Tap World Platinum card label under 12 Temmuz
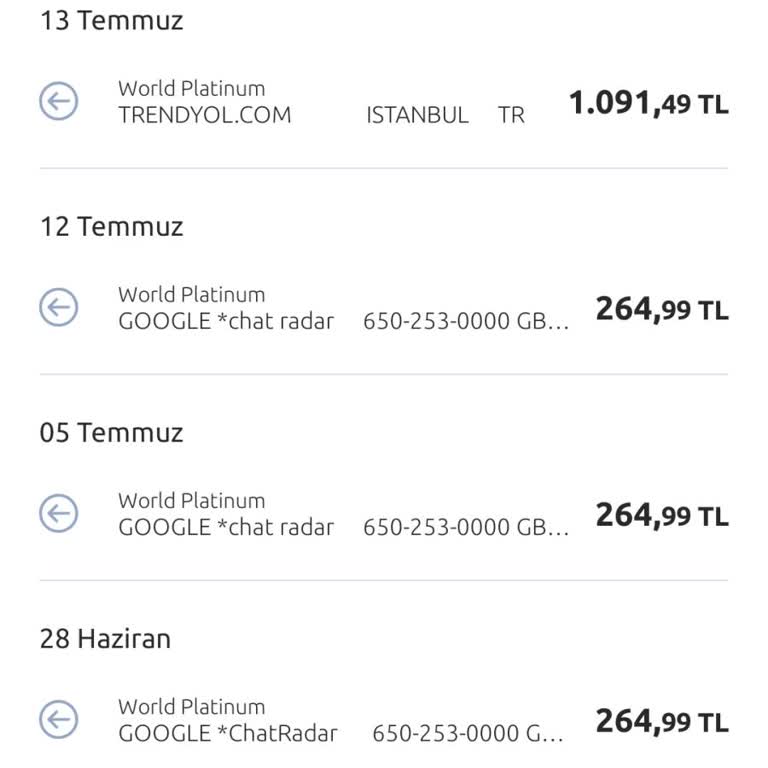This screenshot has height=768, width=768. tap(191, 294)
